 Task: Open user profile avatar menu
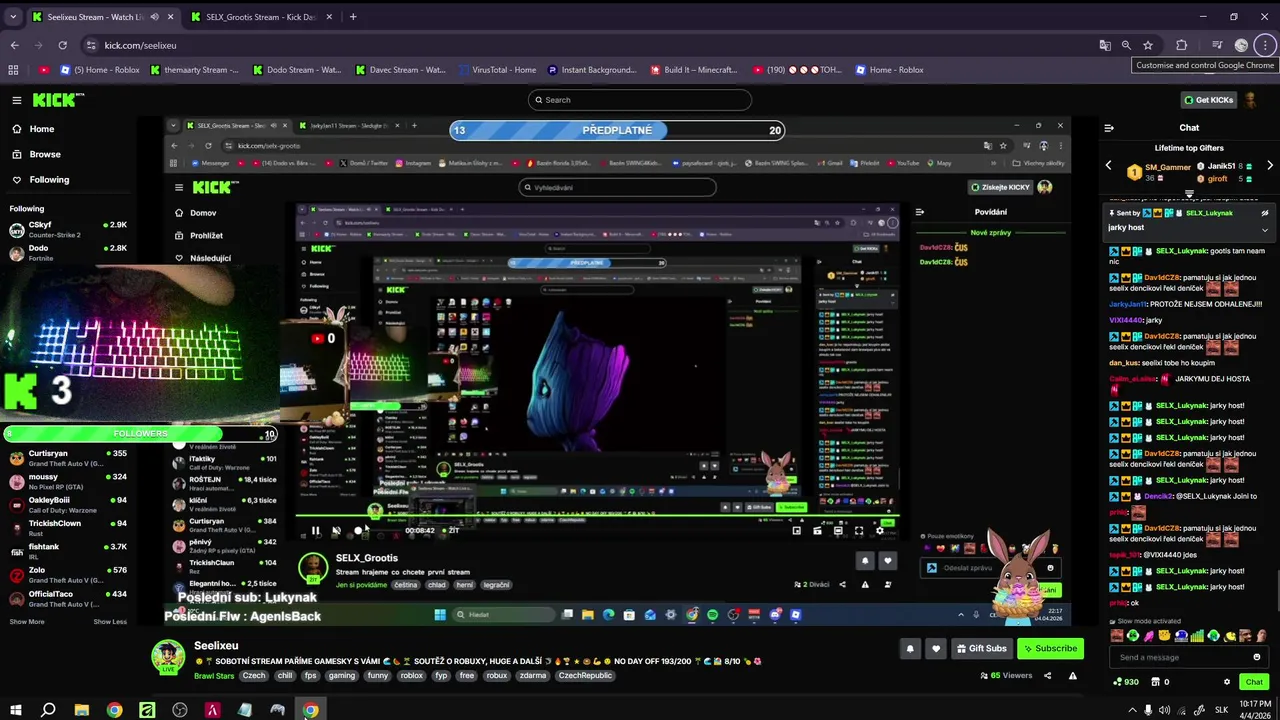pyautogui.click(x=1250, y=100)
